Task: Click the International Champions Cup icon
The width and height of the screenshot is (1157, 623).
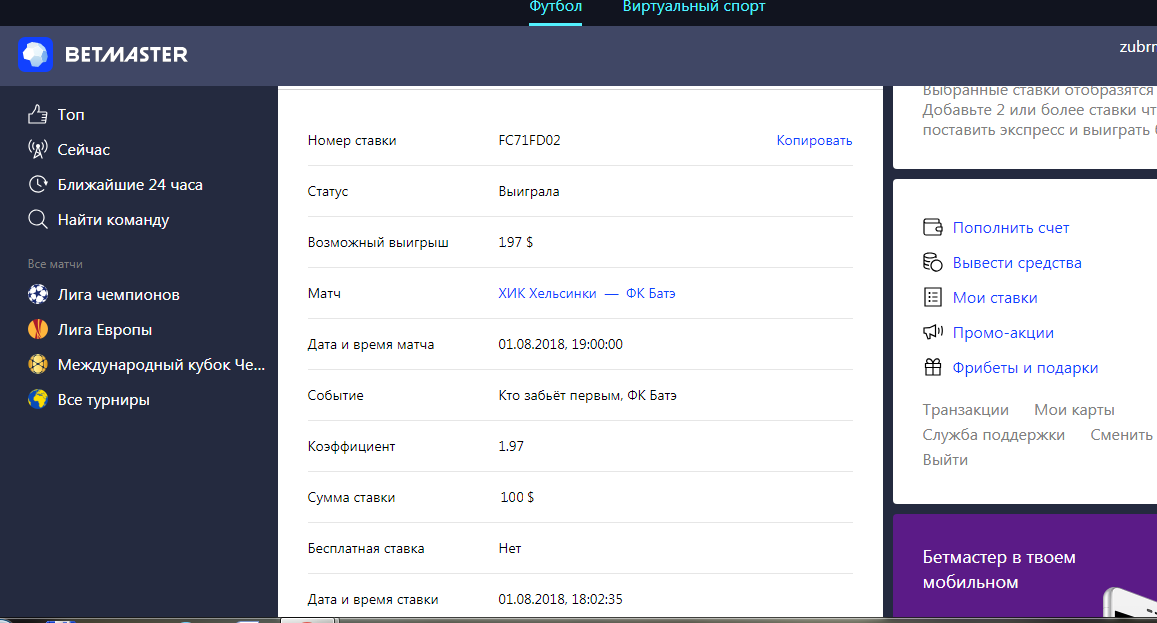Action: [38, 364]
